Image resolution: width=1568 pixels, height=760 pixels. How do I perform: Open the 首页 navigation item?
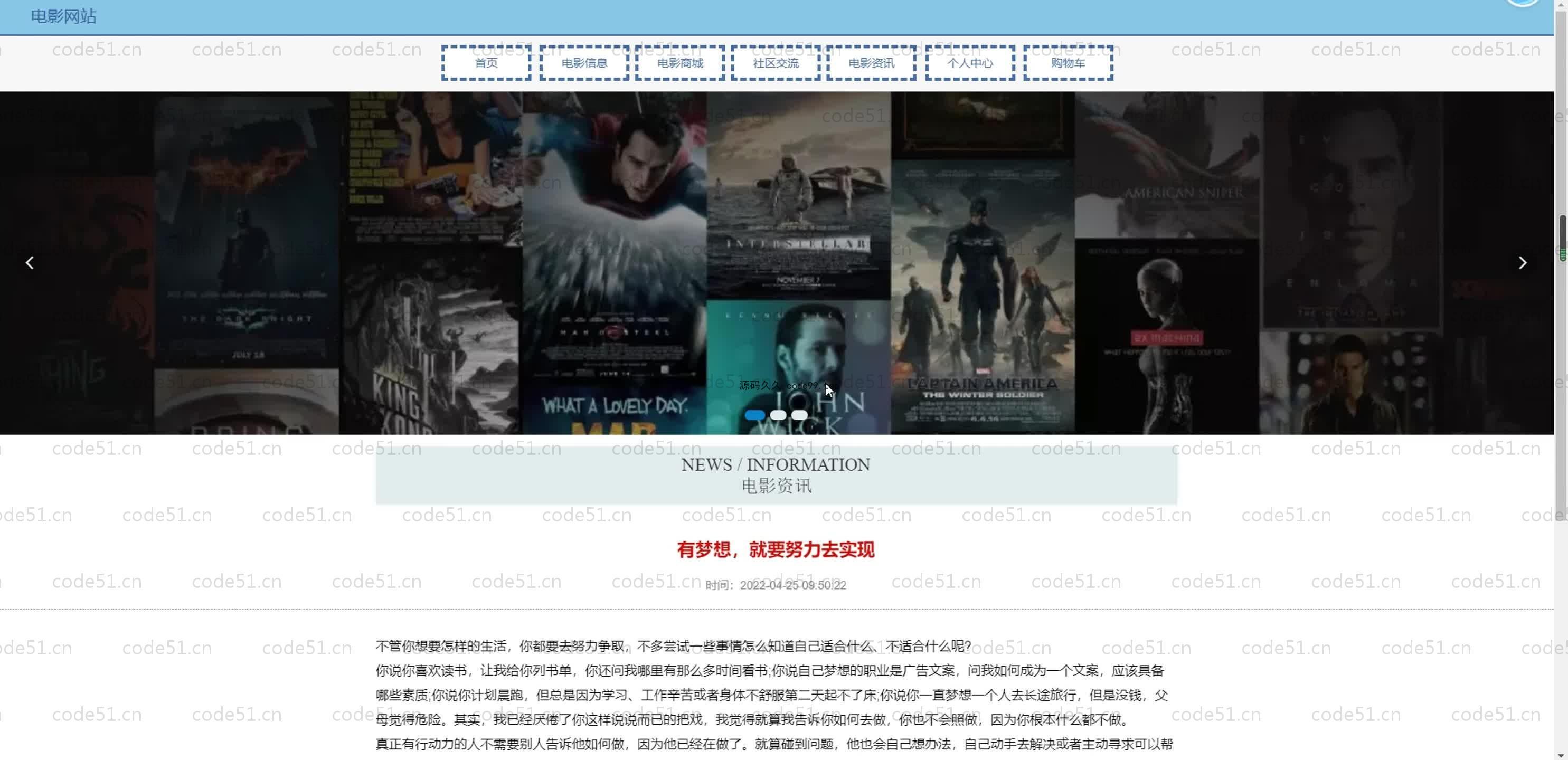[486, 63]
